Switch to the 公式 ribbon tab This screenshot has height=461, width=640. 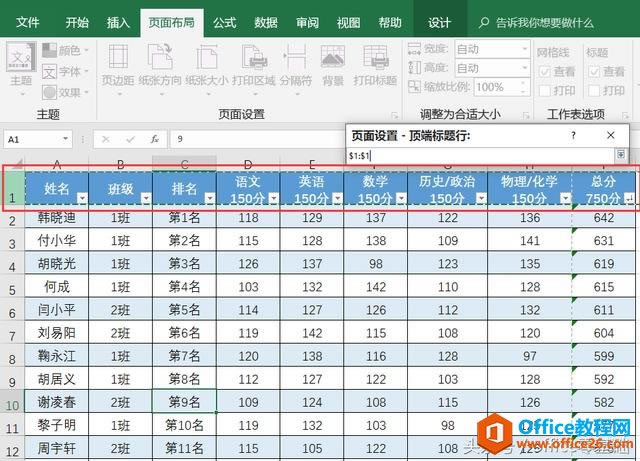pos(225,21)
